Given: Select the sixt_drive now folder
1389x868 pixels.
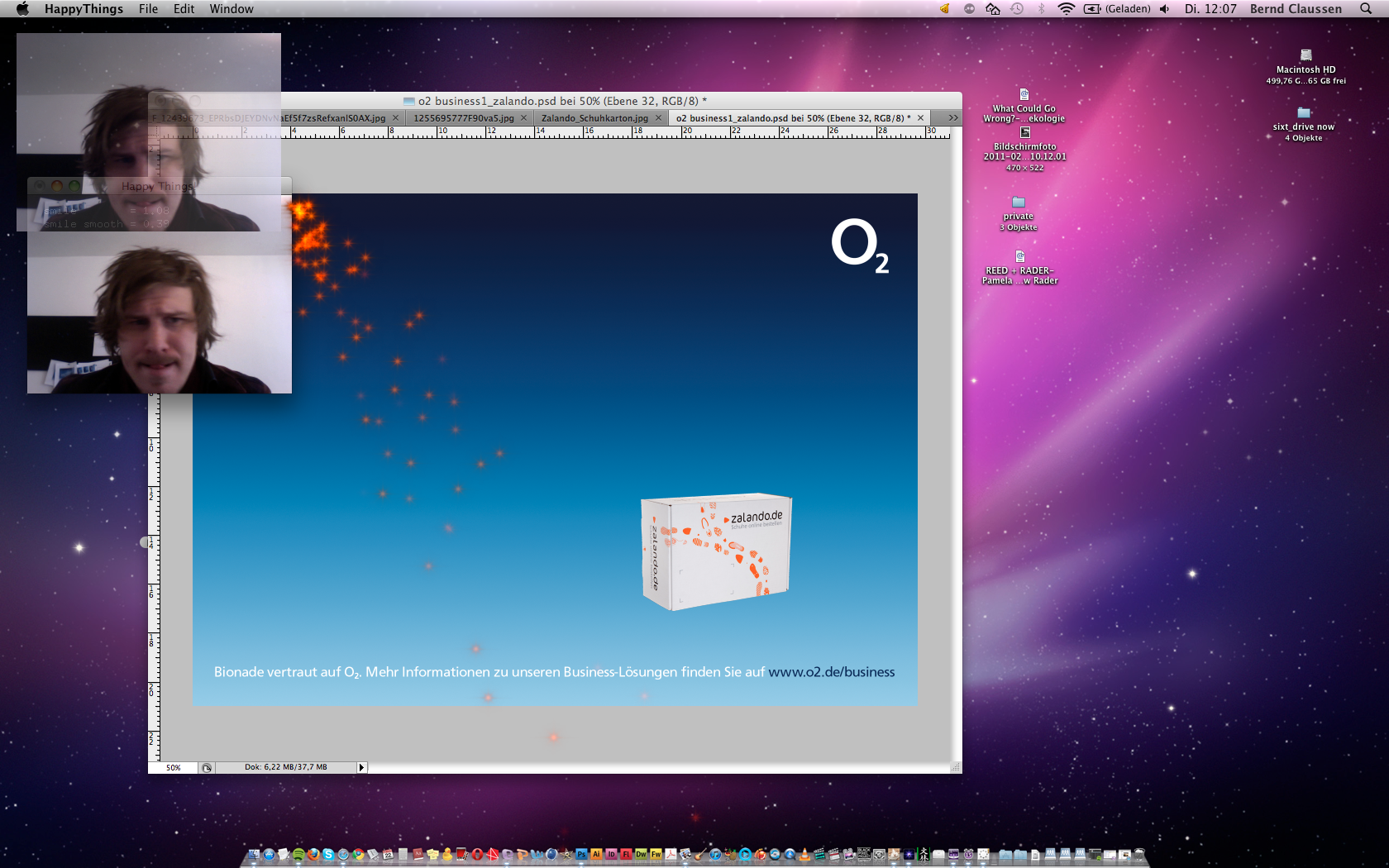Looking at the screenshot, I should [1304, 113].
